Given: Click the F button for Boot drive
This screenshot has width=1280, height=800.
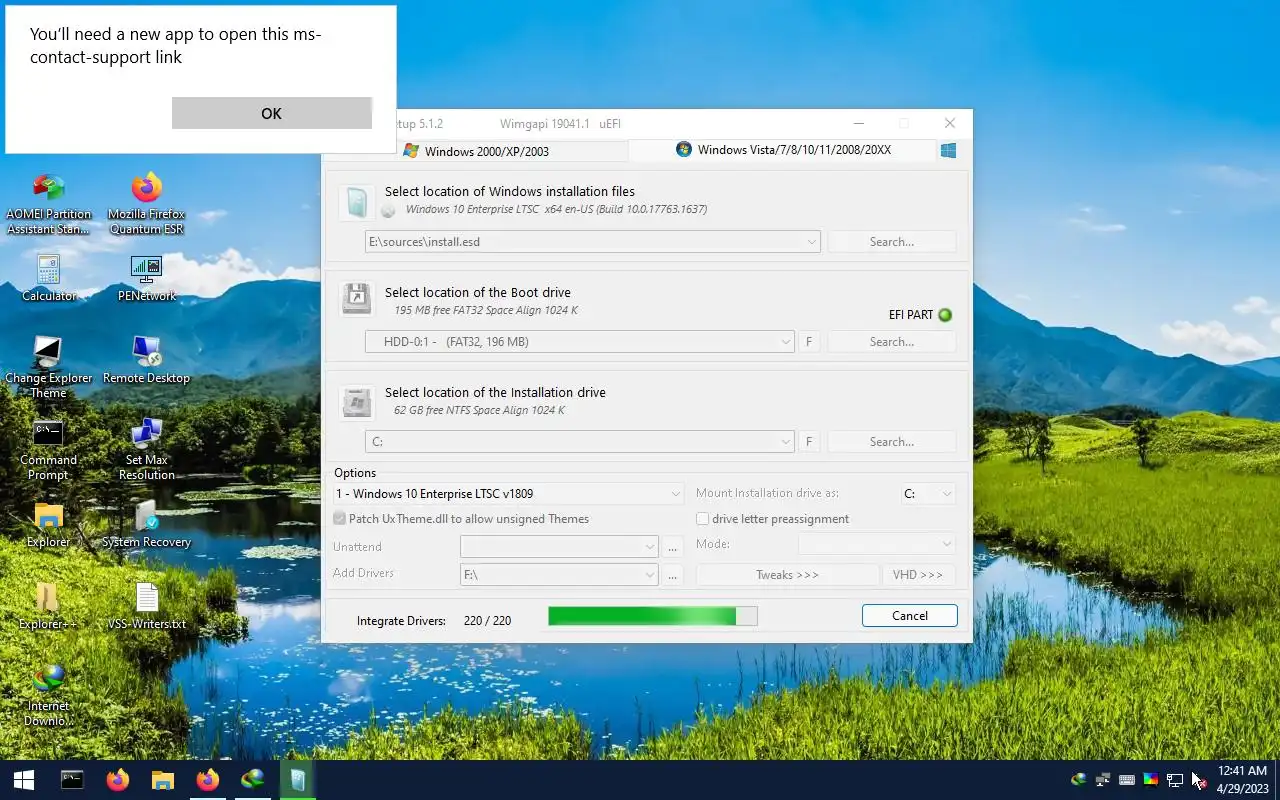Looking at the screenshot, I should coord(809,342).
